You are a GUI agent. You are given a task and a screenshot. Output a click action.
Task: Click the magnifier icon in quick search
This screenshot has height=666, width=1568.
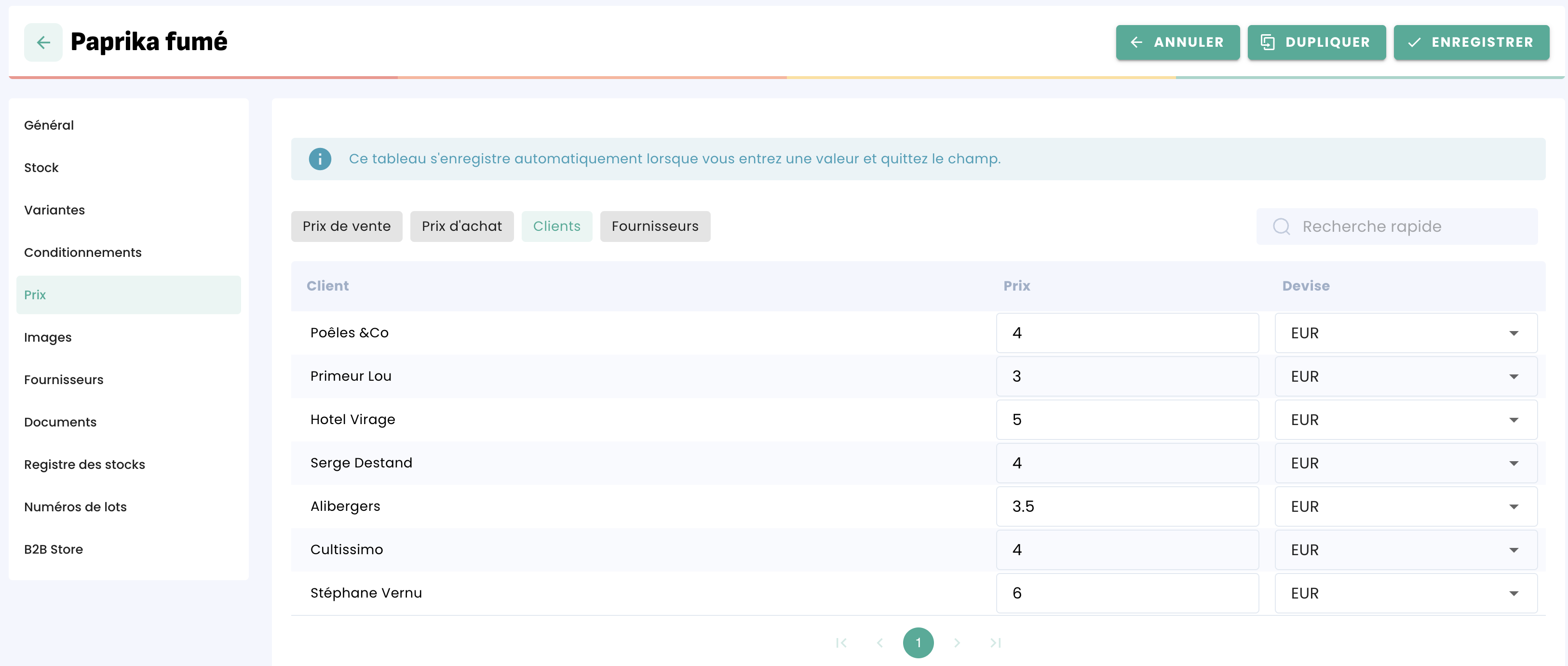tap(1281, 226)
